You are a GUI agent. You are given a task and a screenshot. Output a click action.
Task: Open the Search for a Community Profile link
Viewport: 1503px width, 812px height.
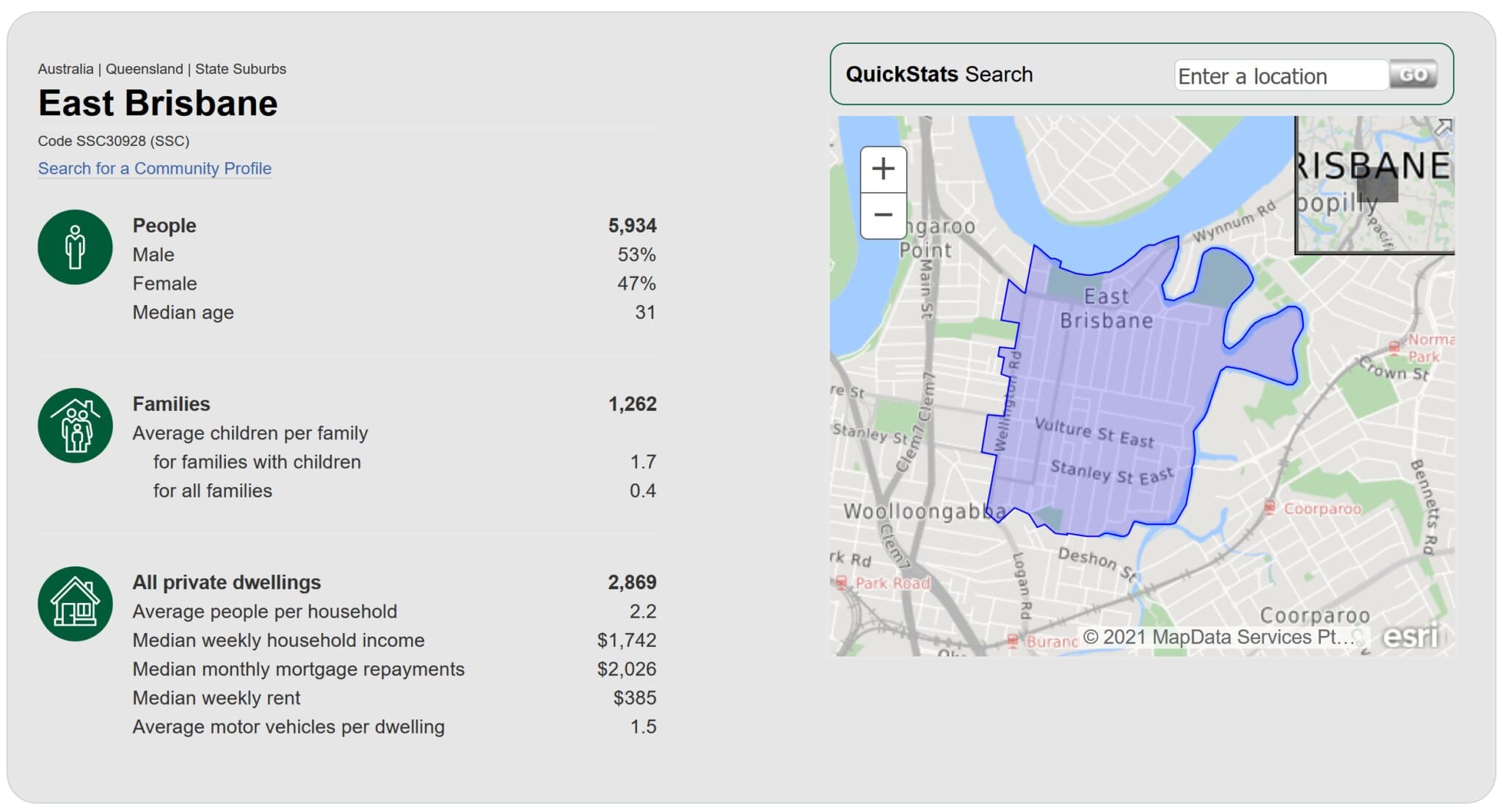click(x=154, y=169)
